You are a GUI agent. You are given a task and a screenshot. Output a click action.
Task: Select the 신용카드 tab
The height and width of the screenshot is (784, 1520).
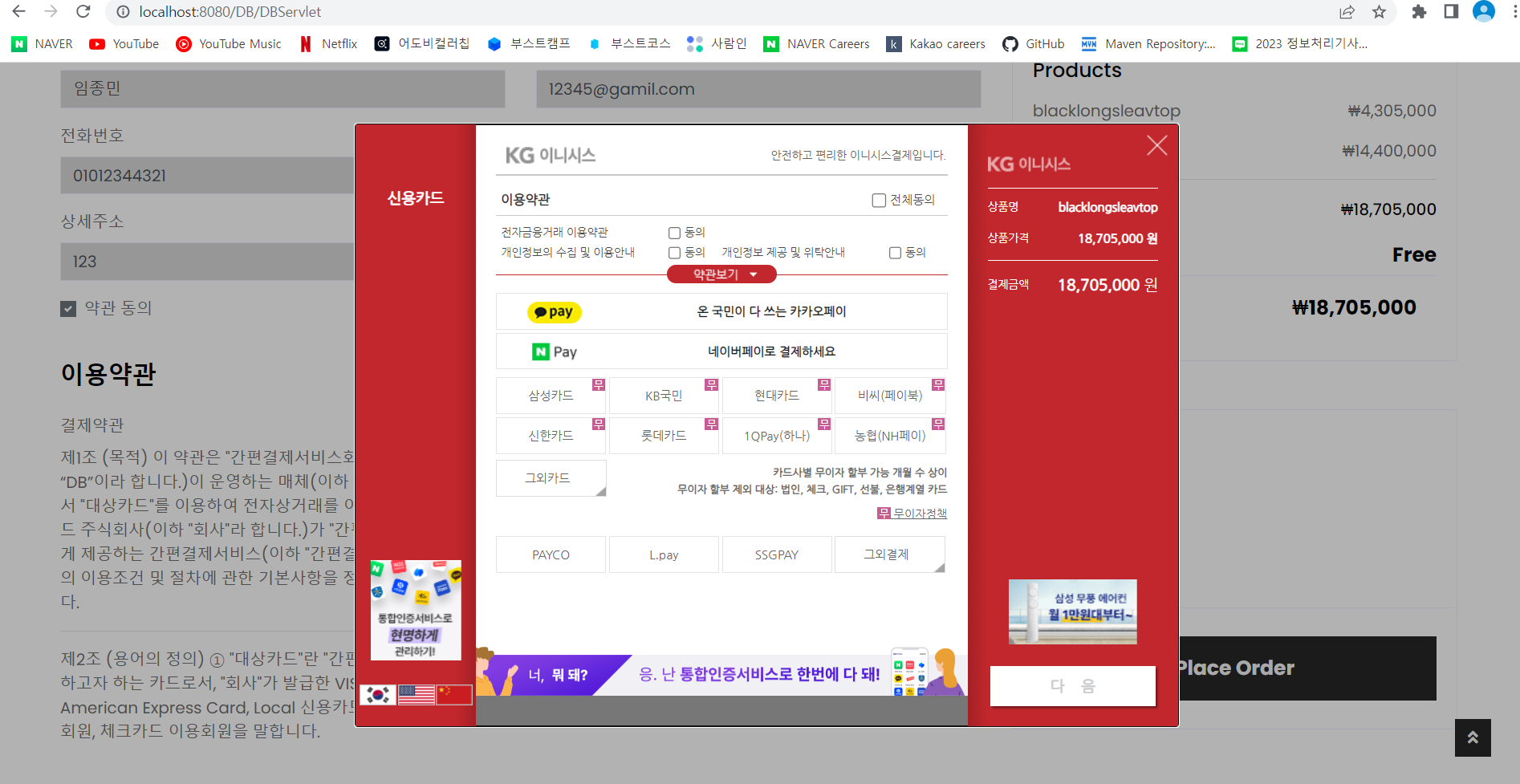(416, 198)
